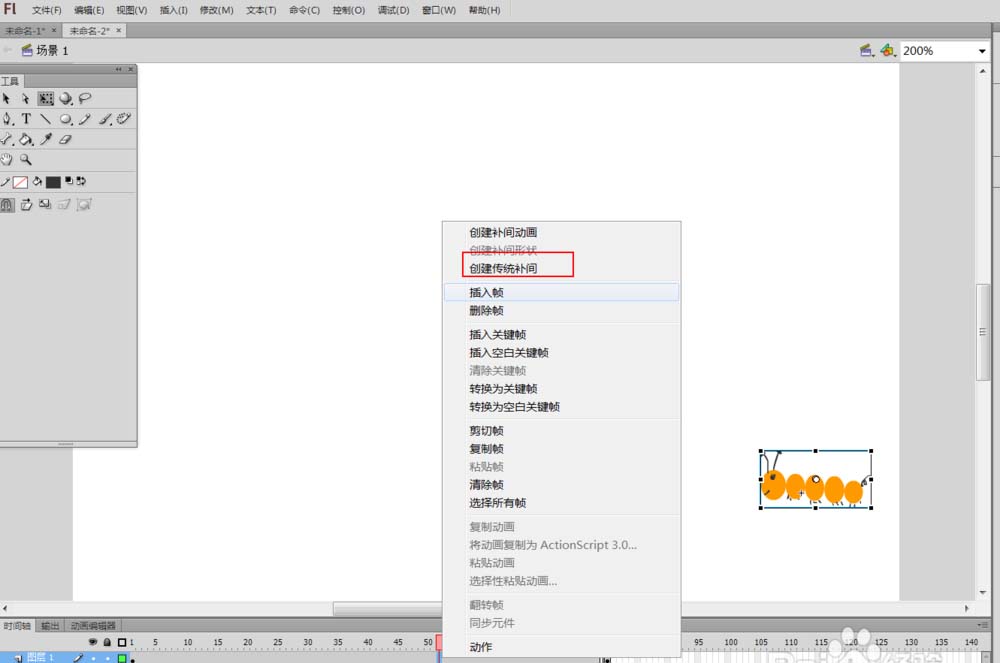Toggle lock dot for layer 图层 1
This screenshot has width=1000, height=663.
[107, 659]
